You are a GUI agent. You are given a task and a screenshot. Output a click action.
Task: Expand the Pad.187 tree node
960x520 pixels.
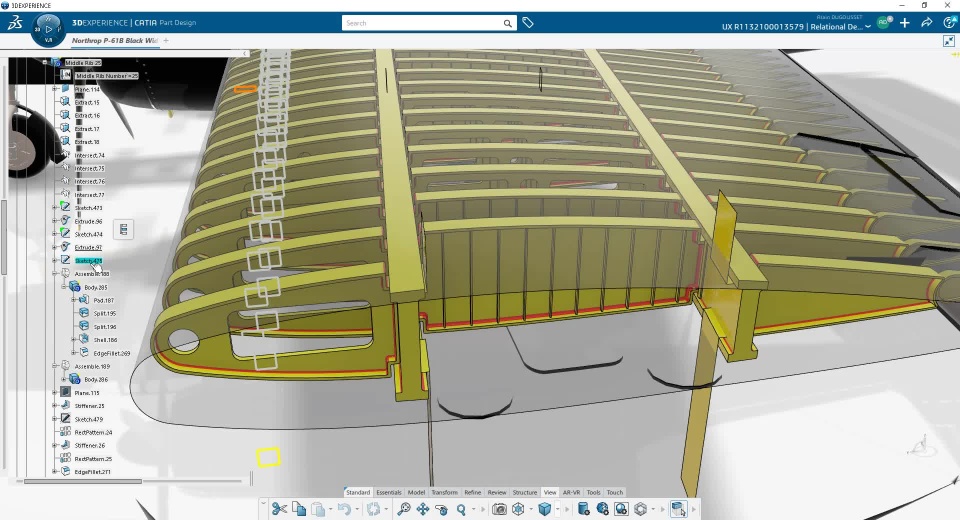click(x=73, y=300)
